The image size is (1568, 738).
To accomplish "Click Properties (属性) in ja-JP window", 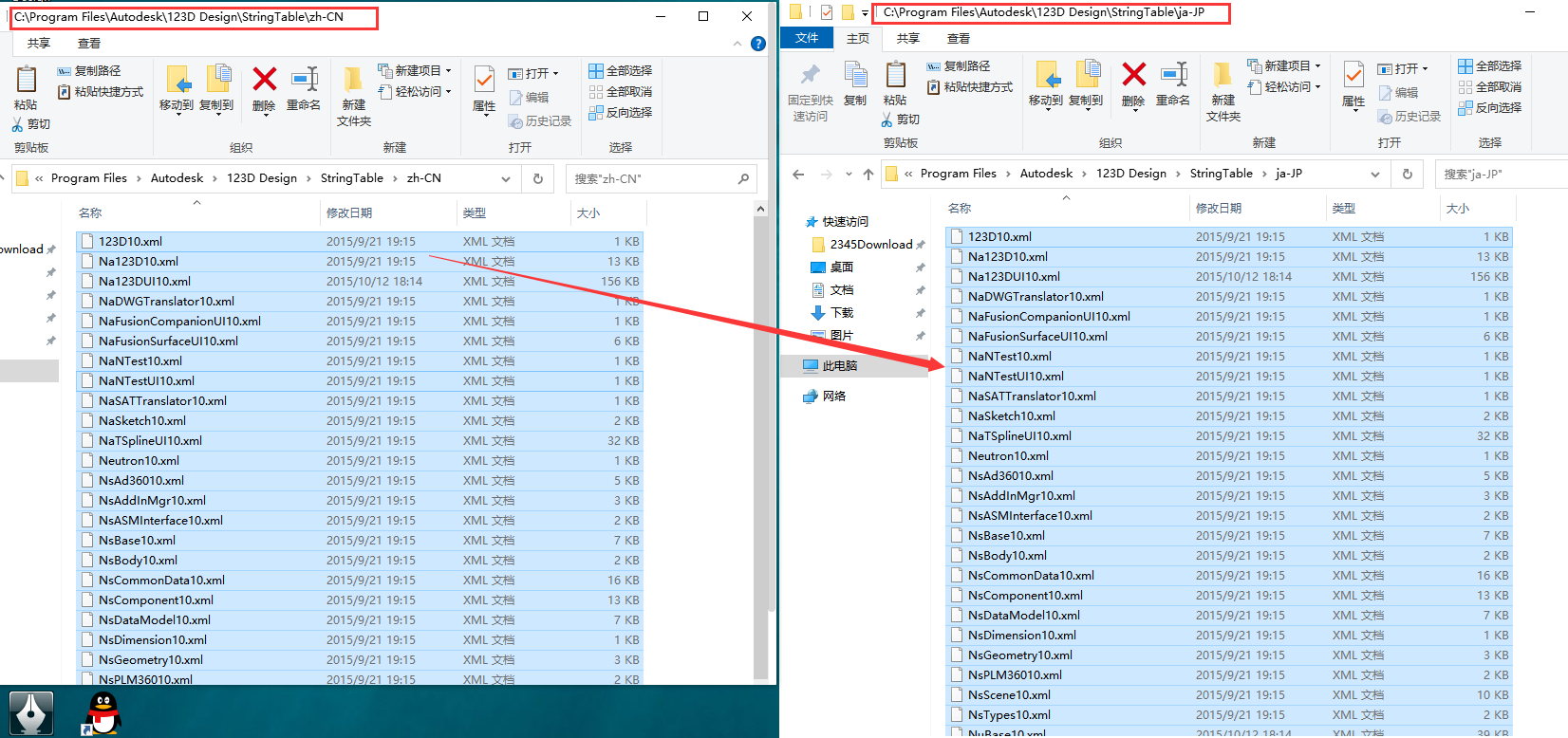I will point(1353,84).
